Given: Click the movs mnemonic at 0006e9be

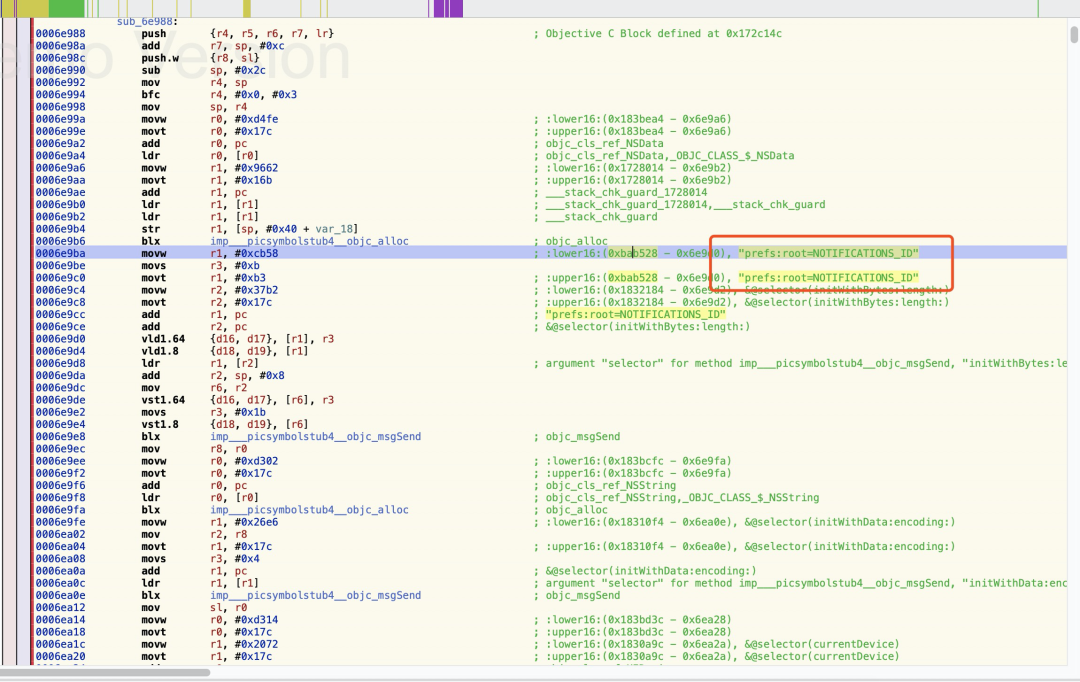Looking at the screenshot, I should (154, 266).
